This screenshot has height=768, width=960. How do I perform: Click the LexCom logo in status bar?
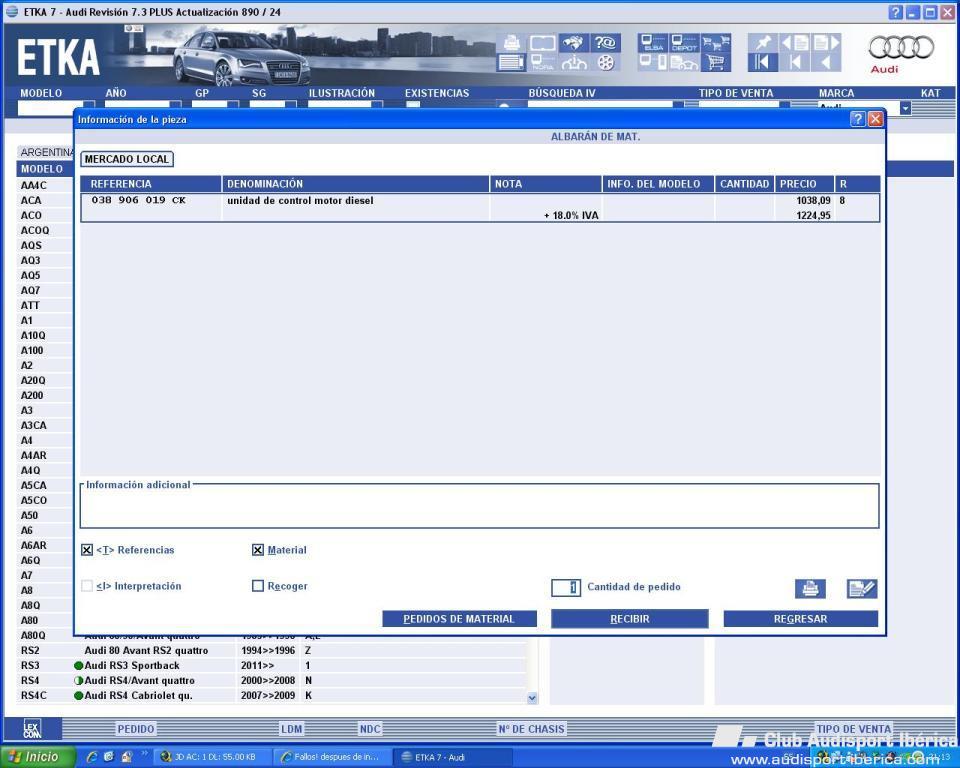[32, 728]
